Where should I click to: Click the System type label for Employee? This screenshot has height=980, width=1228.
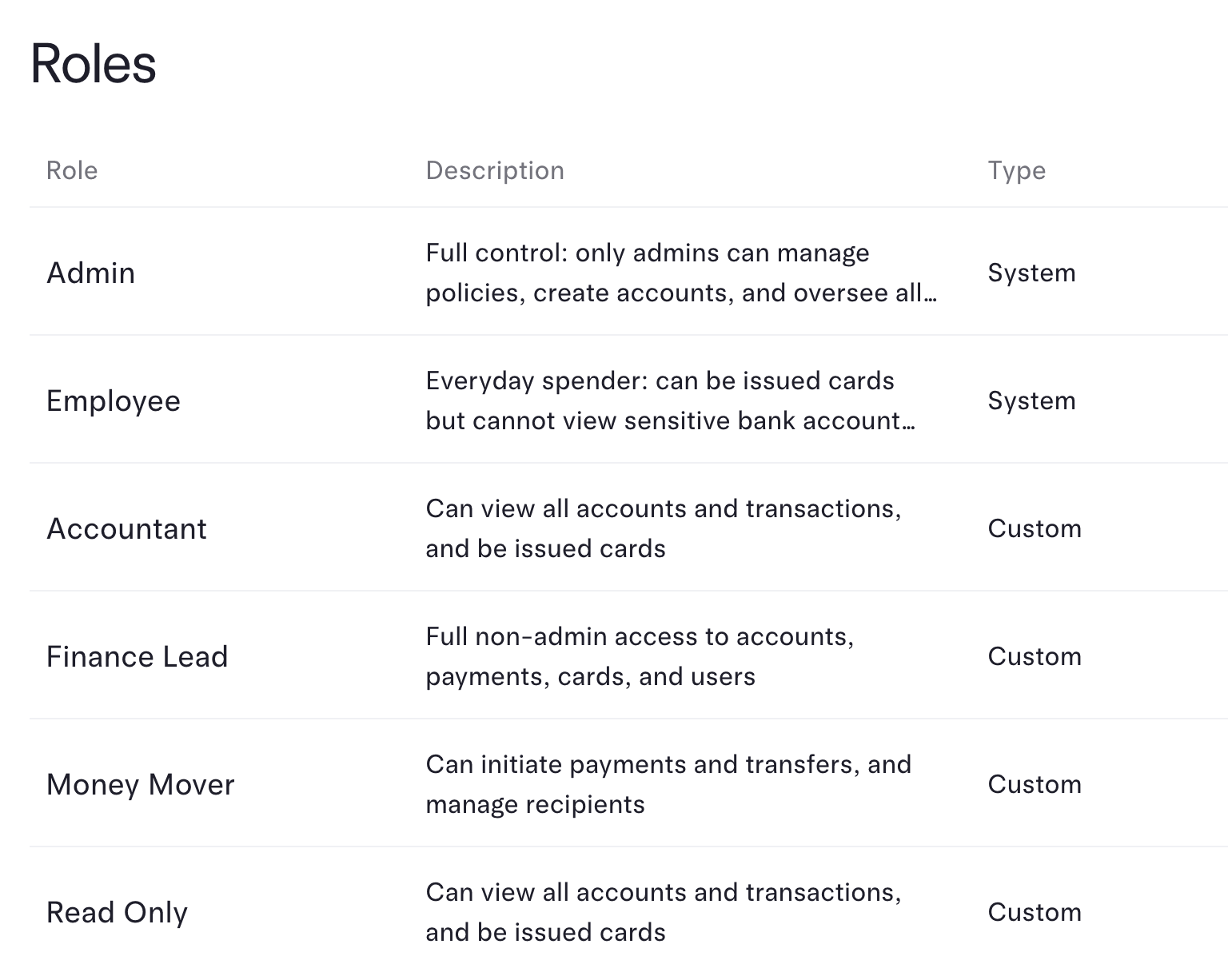pyautogui.click(x=1031, y=400)
